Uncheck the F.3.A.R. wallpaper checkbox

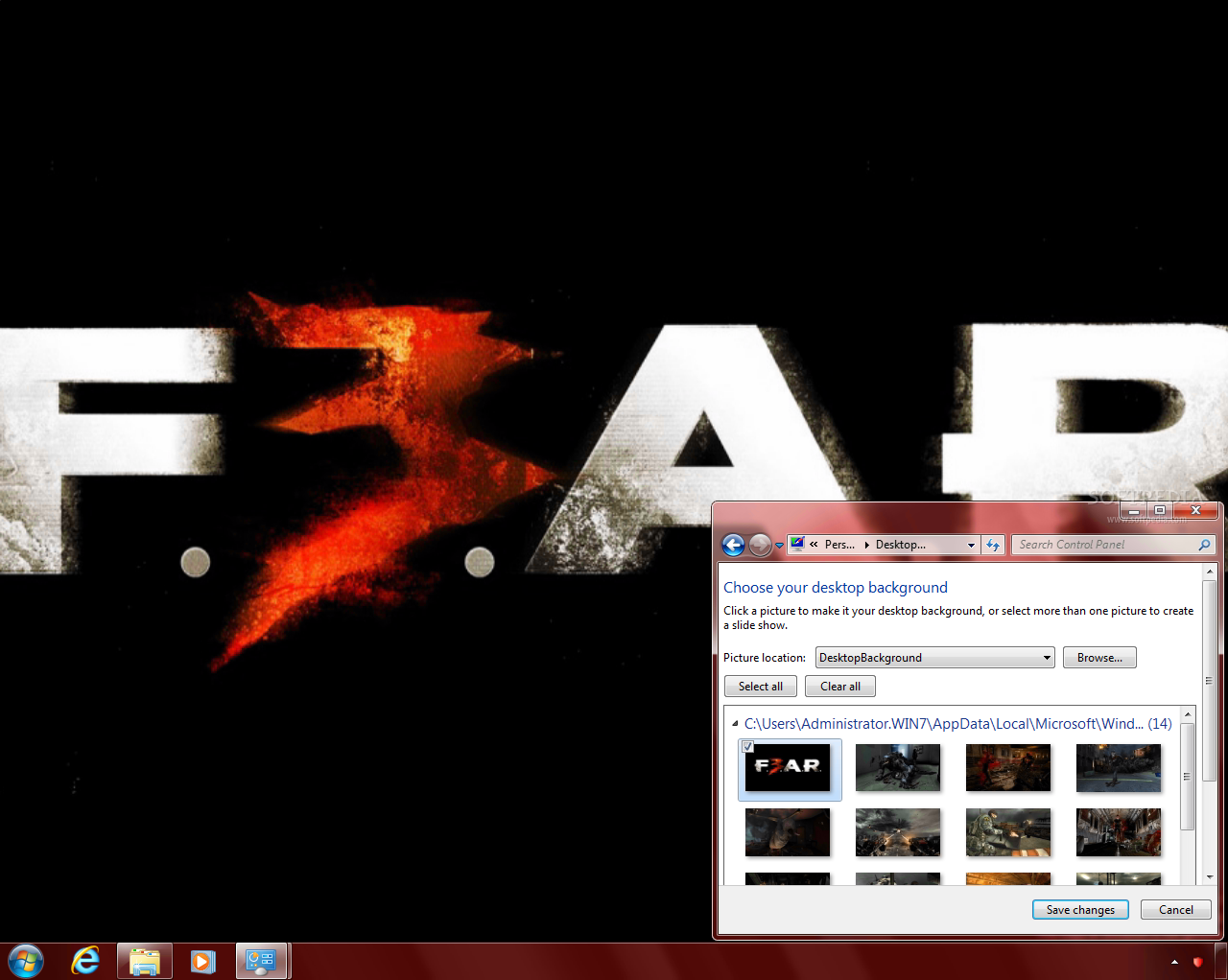click(x=748, y=747)
